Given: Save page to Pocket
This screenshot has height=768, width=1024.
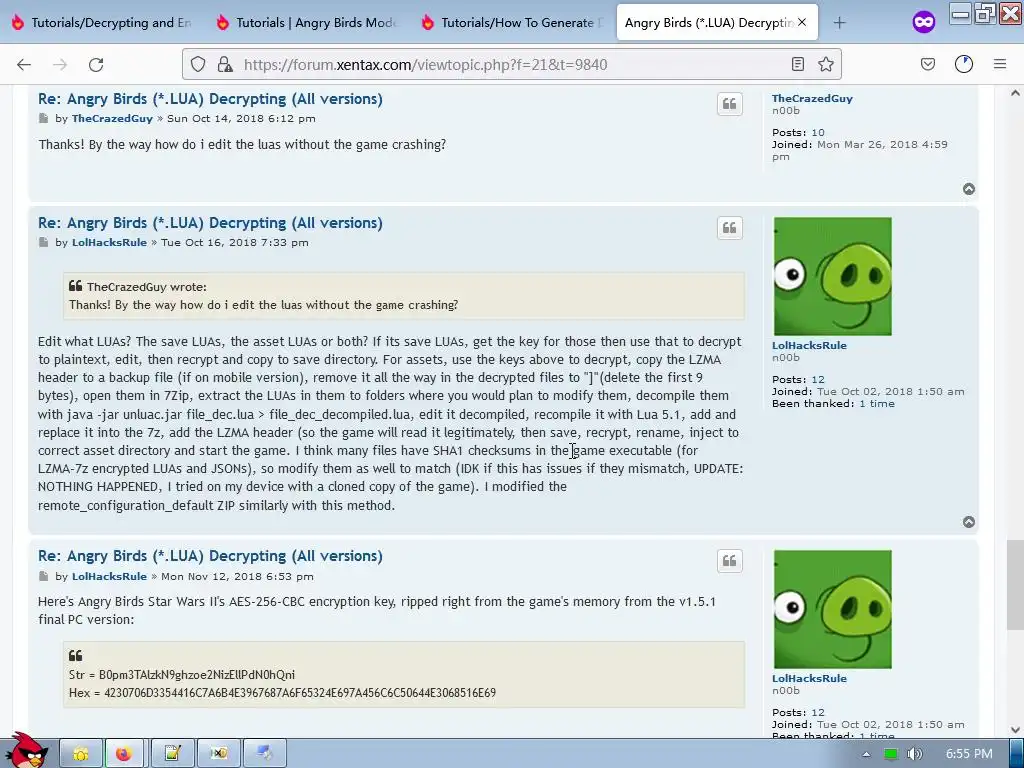Looking at the screenshot, I should point(927,64).
